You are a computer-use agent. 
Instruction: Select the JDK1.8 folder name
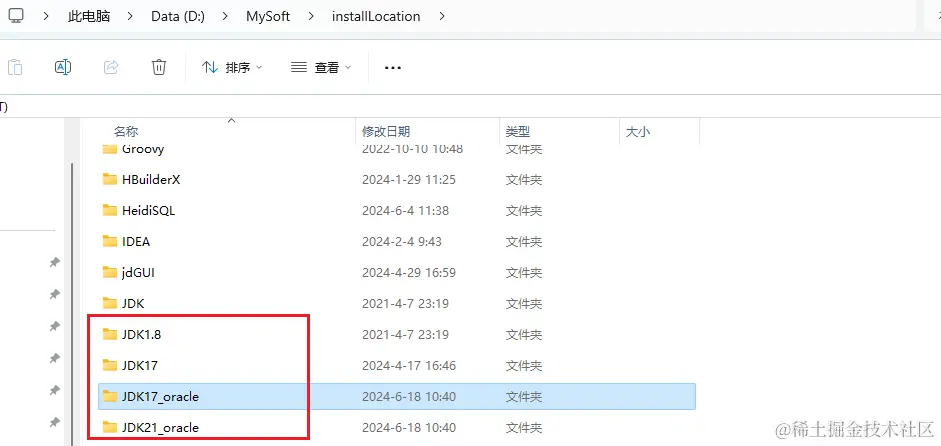pos(141,334)
